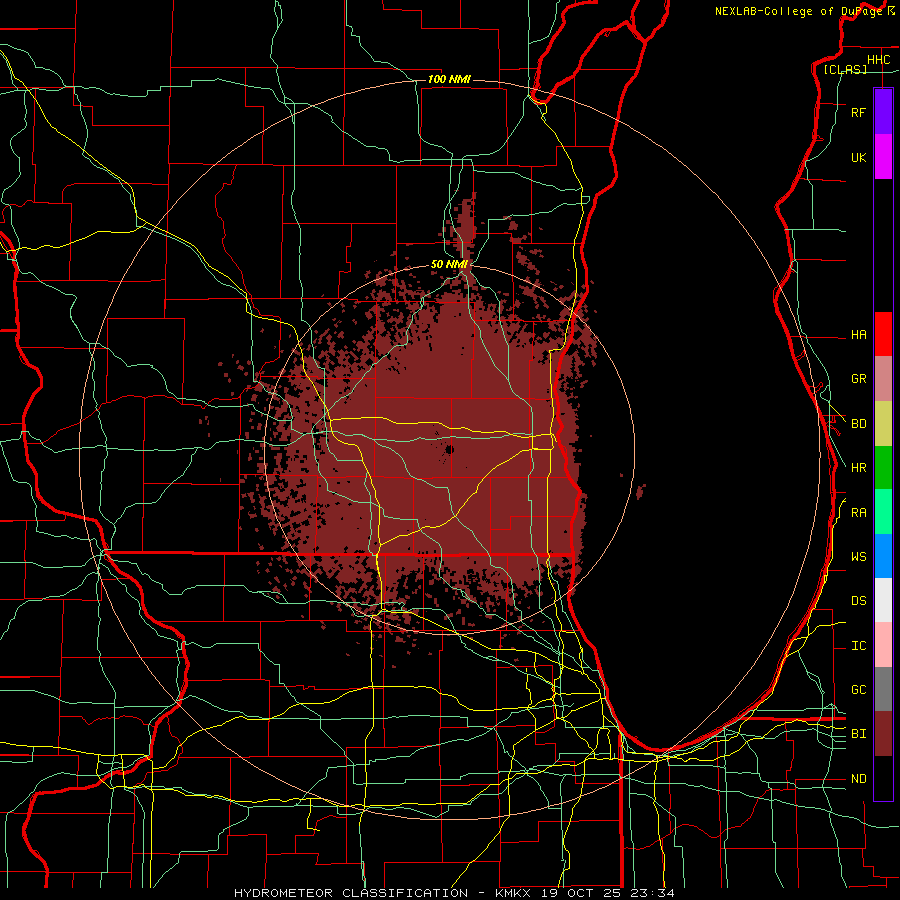
Task: Click the WS legend label
Action: (858, 556)
